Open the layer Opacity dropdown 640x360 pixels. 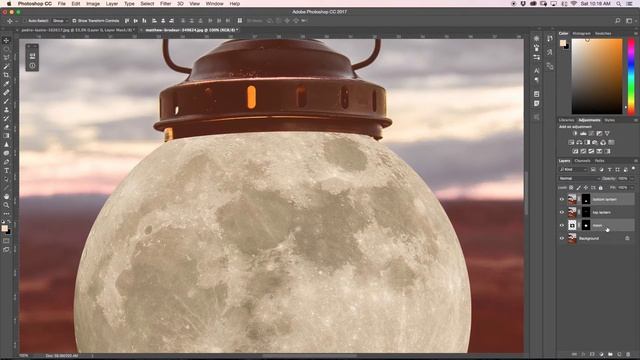632,178
